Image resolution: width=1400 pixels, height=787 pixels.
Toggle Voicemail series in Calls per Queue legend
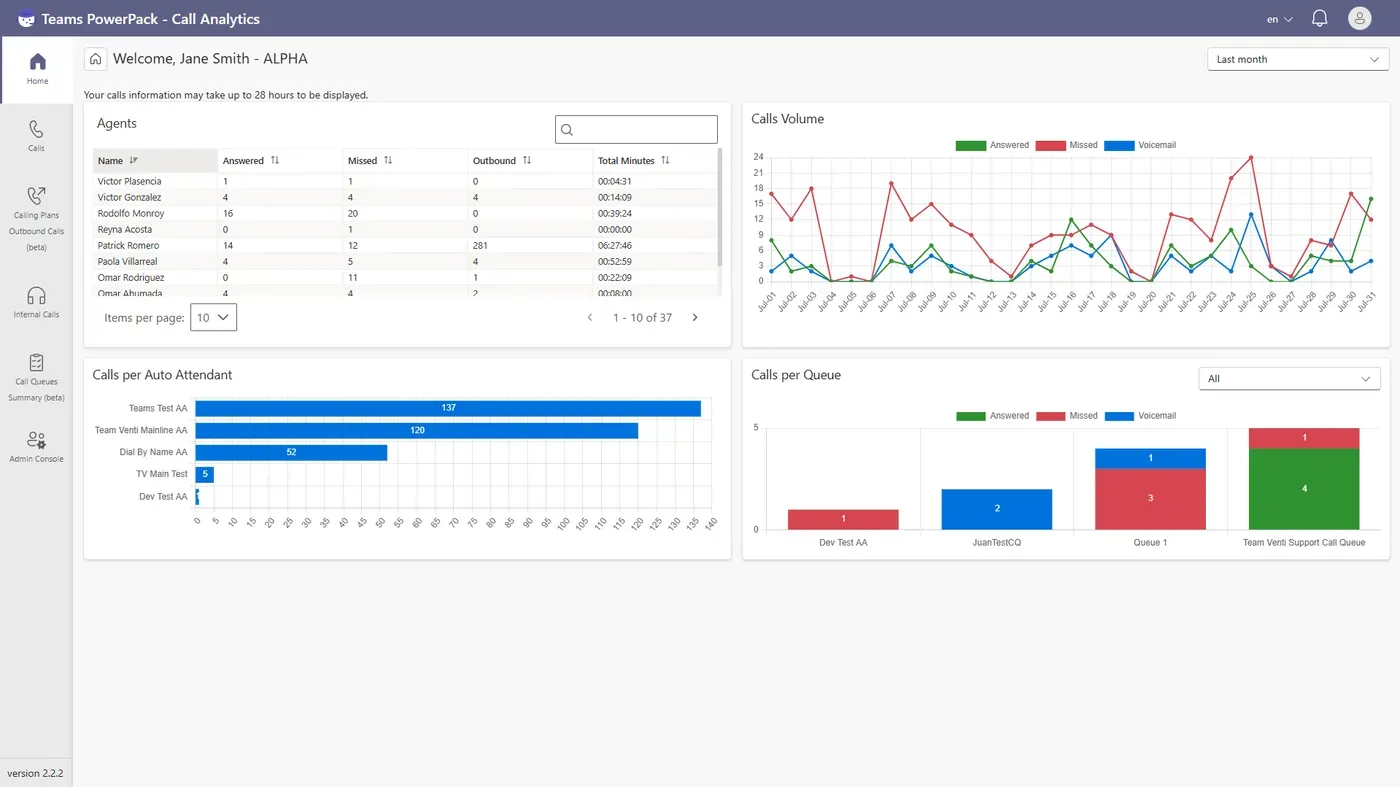click(x=1140, y=415)
